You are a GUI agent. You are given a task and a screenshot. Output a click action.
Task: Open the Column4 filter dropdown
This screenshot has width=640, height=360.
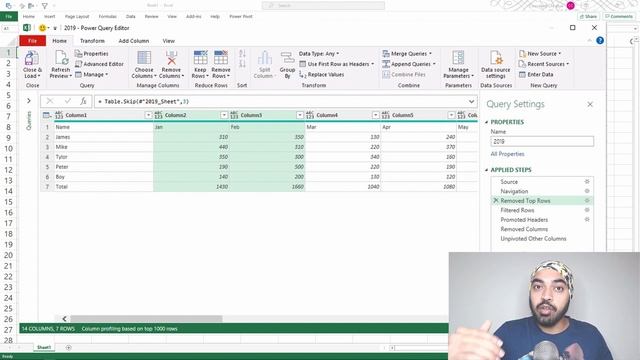[x=375, y=116]
